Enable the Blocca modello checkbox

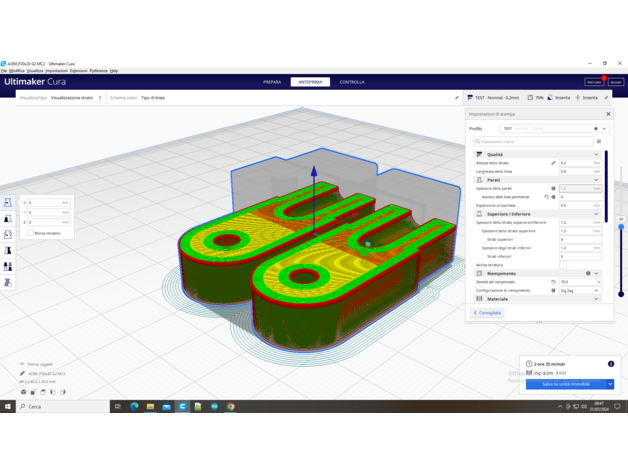click(30, 233)
